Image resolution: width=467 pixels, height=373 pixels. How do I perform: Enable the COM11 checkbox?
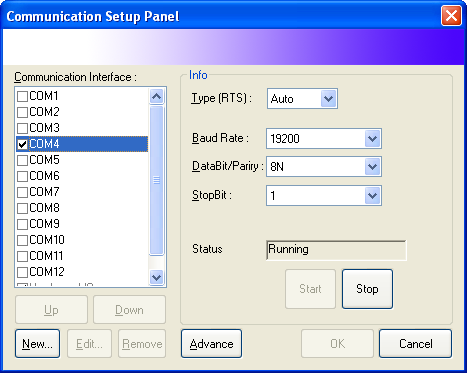[22, 256]
